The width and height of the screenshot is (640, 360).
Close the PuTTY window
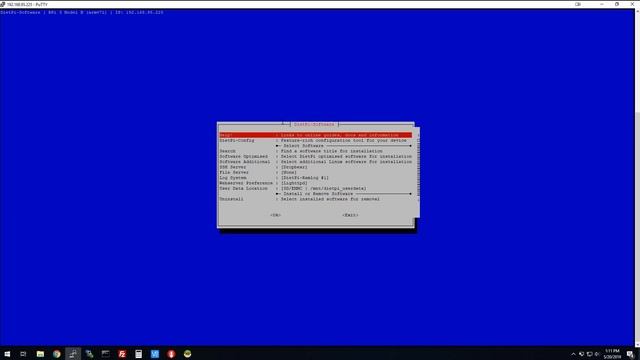(x=632, y=4)
